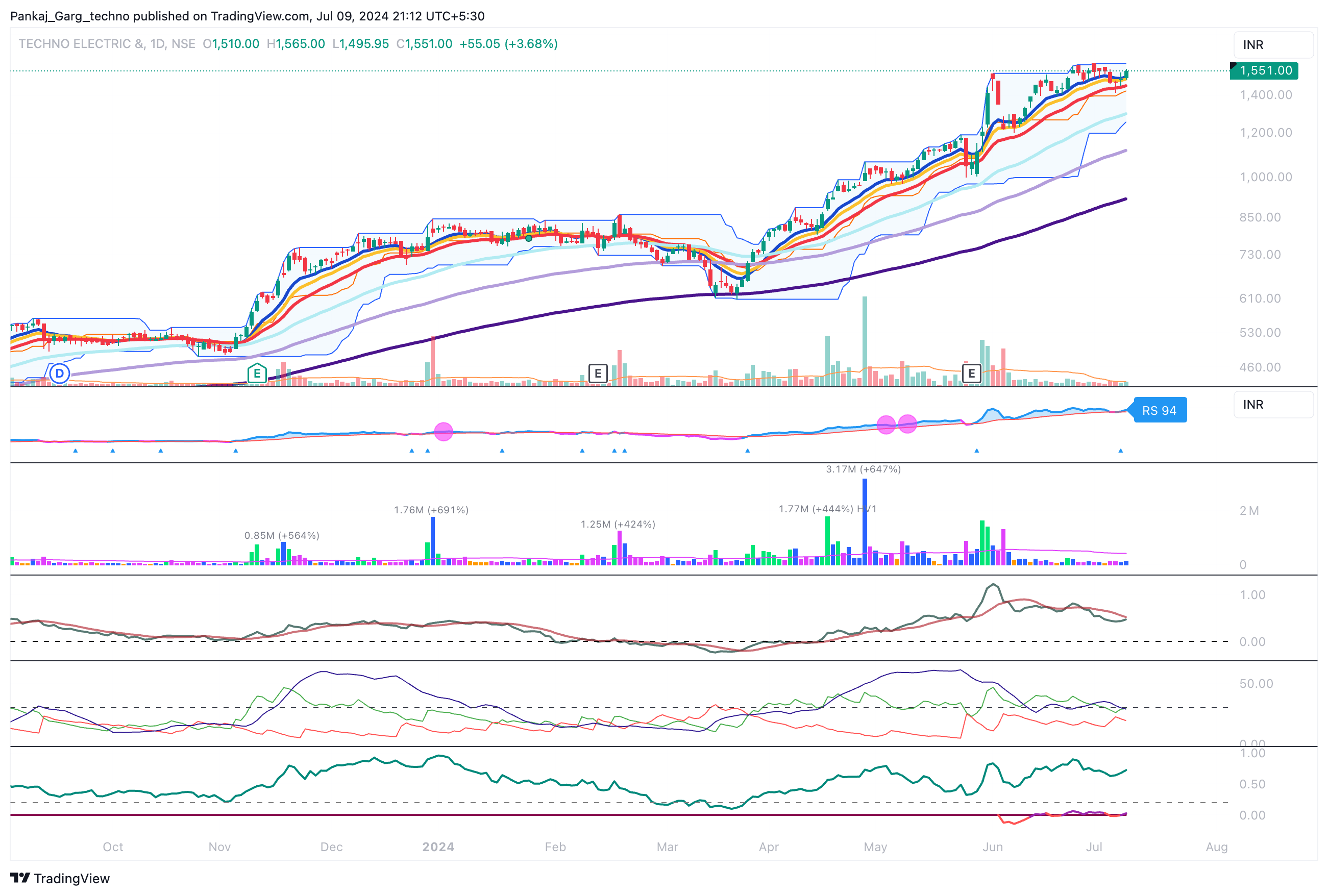Image resolution: width=1328 pixels, height=896 pixels.
Task: Open the E earnings marker before June
Action: 971,374
